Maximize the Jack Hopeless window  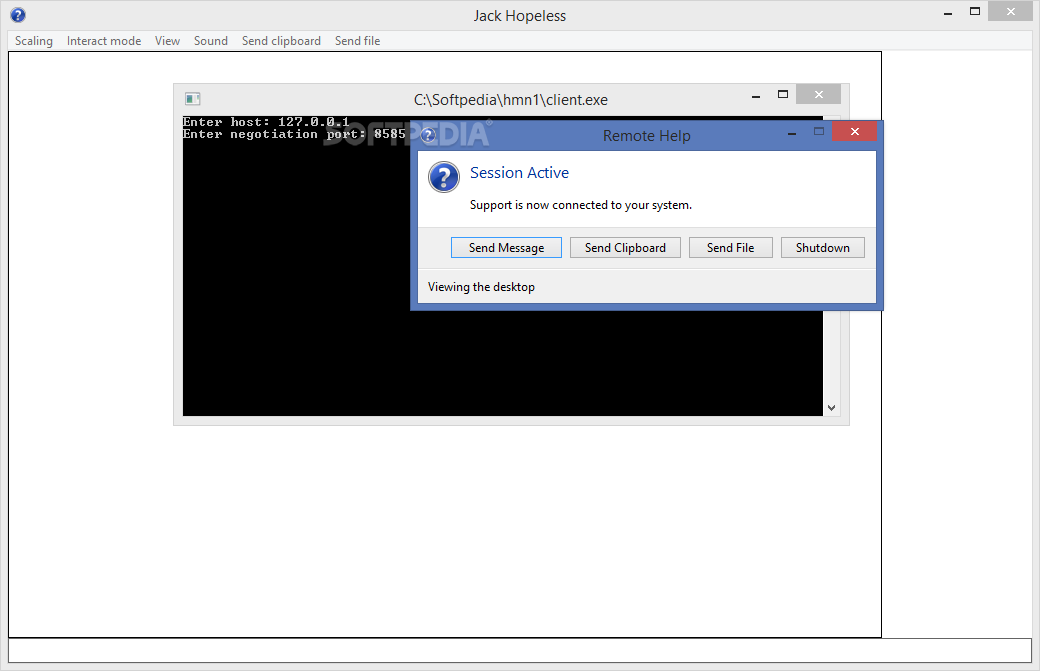click(974, 11)
